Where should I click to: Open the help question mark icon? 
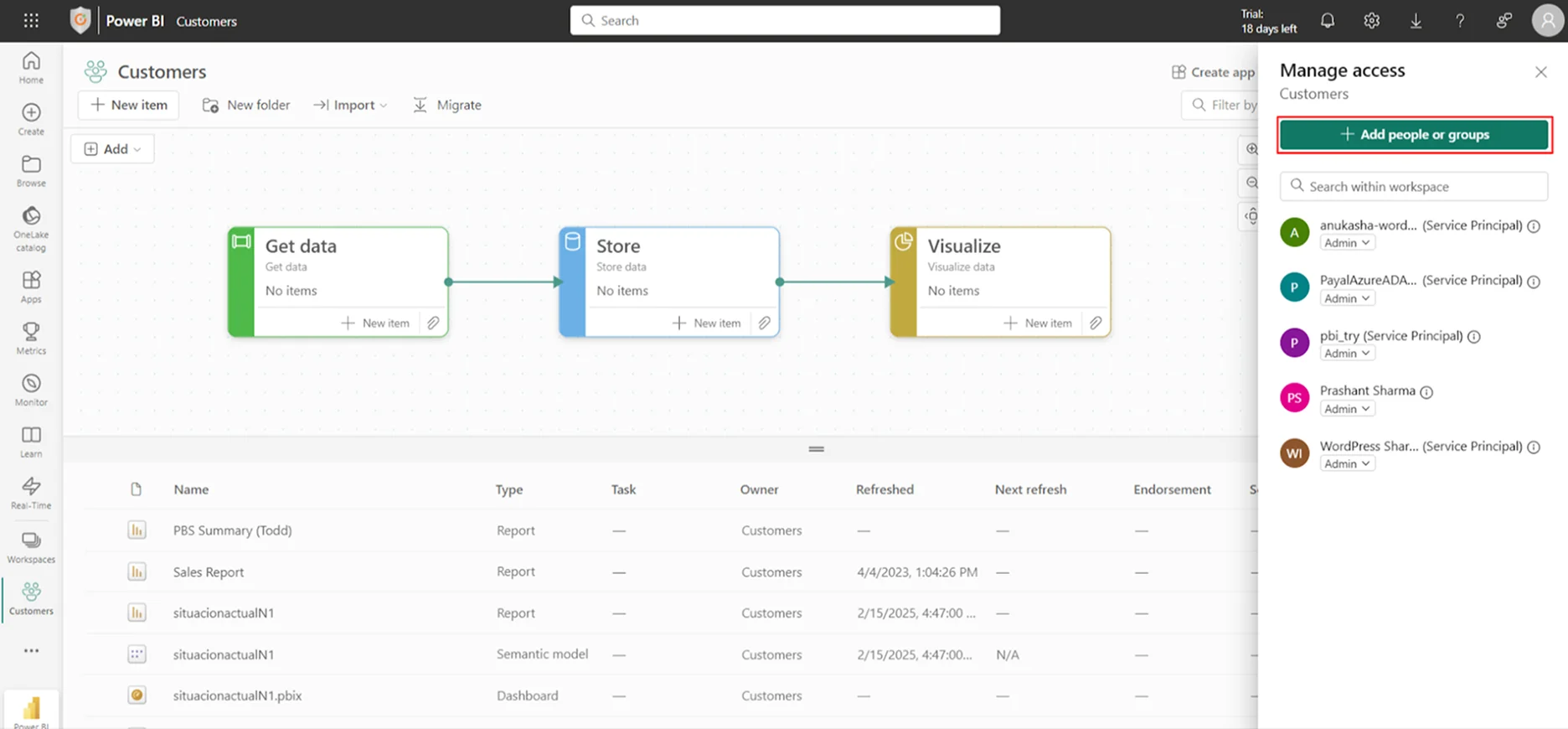click(x=1460, y=21)
